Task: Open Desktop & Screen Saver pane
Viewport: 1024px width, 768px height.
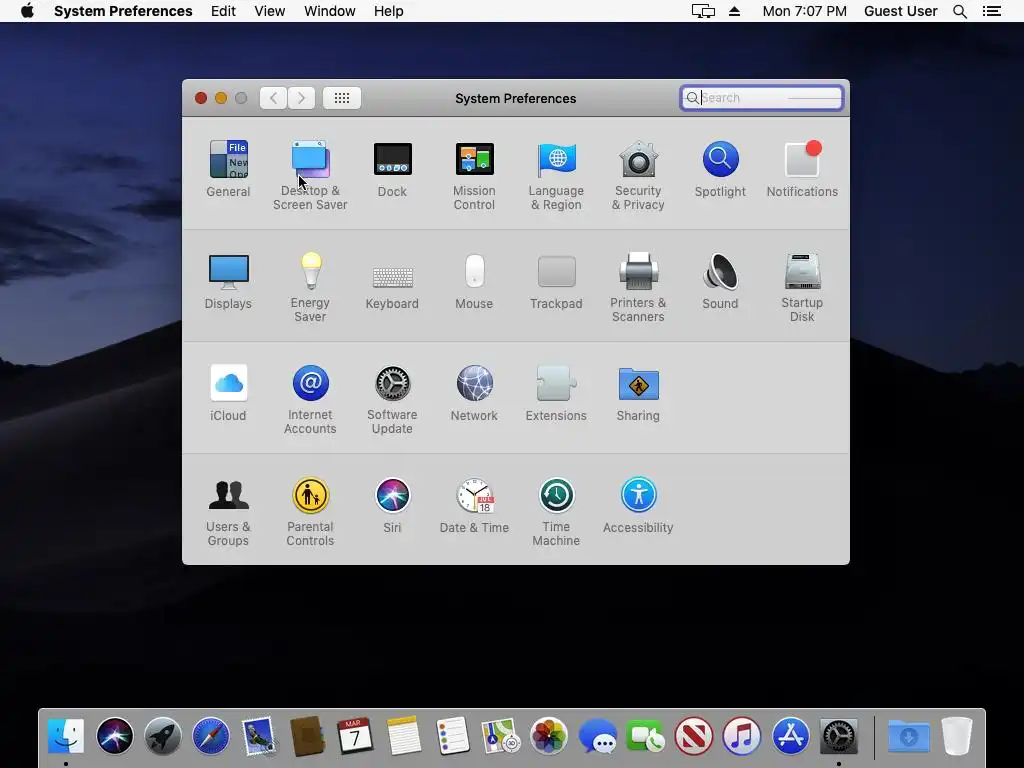Action: tap(310, 175)
